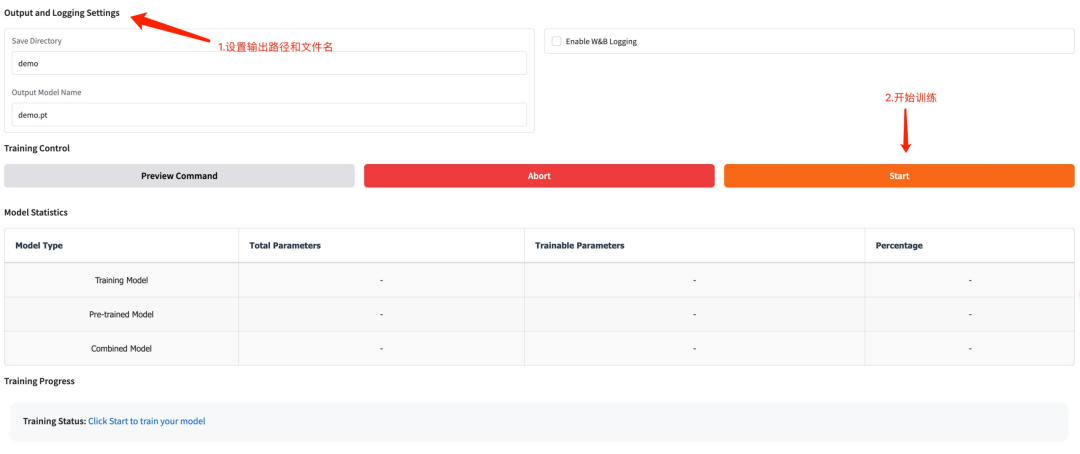Click the Training Model row label
This screenshot has width=1080, height=454.
click(121, 280)
